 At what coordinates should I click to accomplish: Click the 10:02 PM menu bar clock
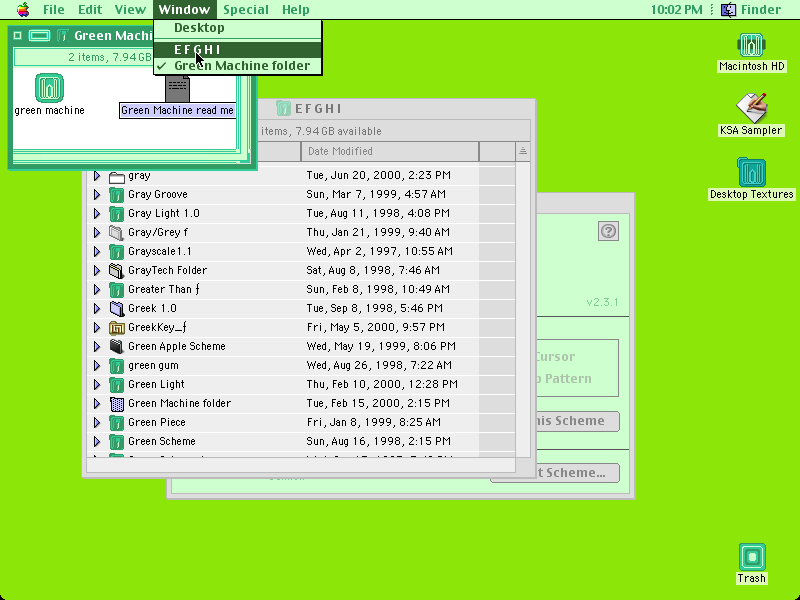(677, 9)
